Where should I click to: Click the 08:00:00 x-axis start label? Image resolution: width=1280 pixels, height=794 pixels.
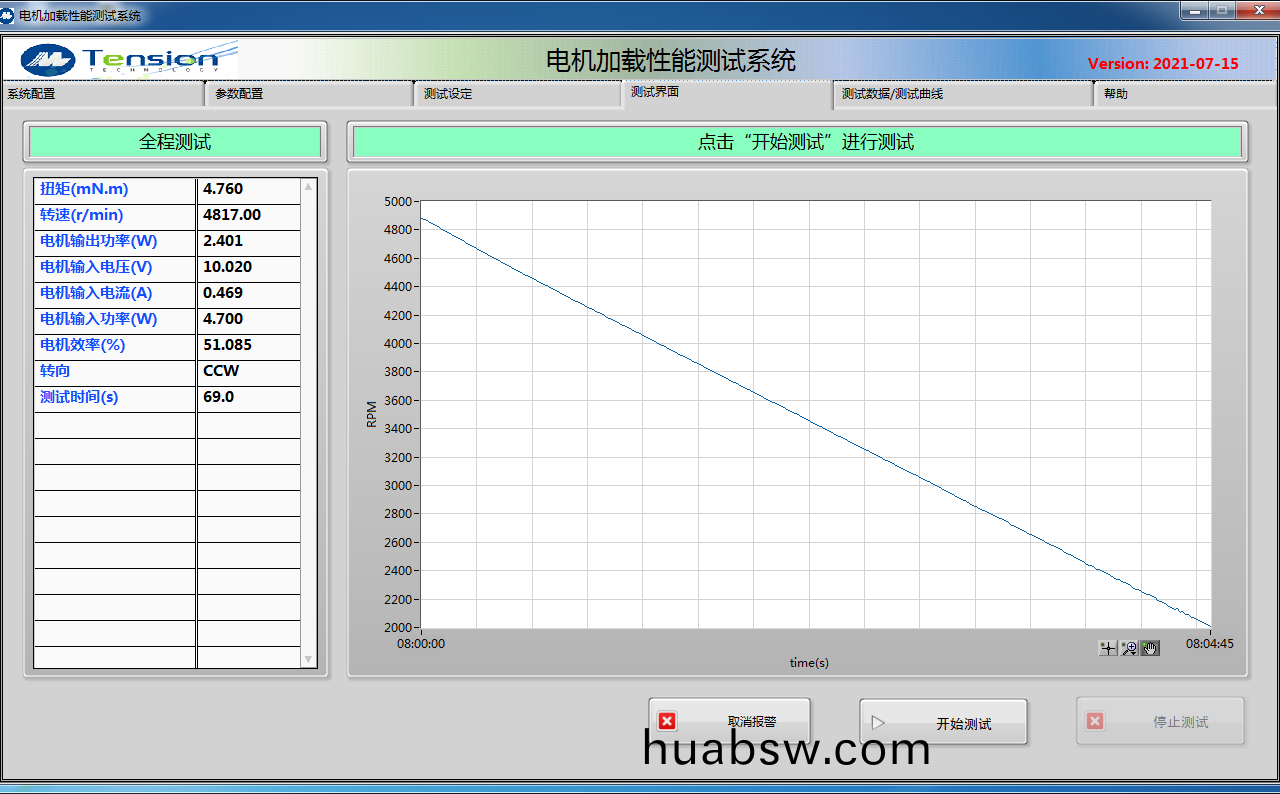point(421,644)
